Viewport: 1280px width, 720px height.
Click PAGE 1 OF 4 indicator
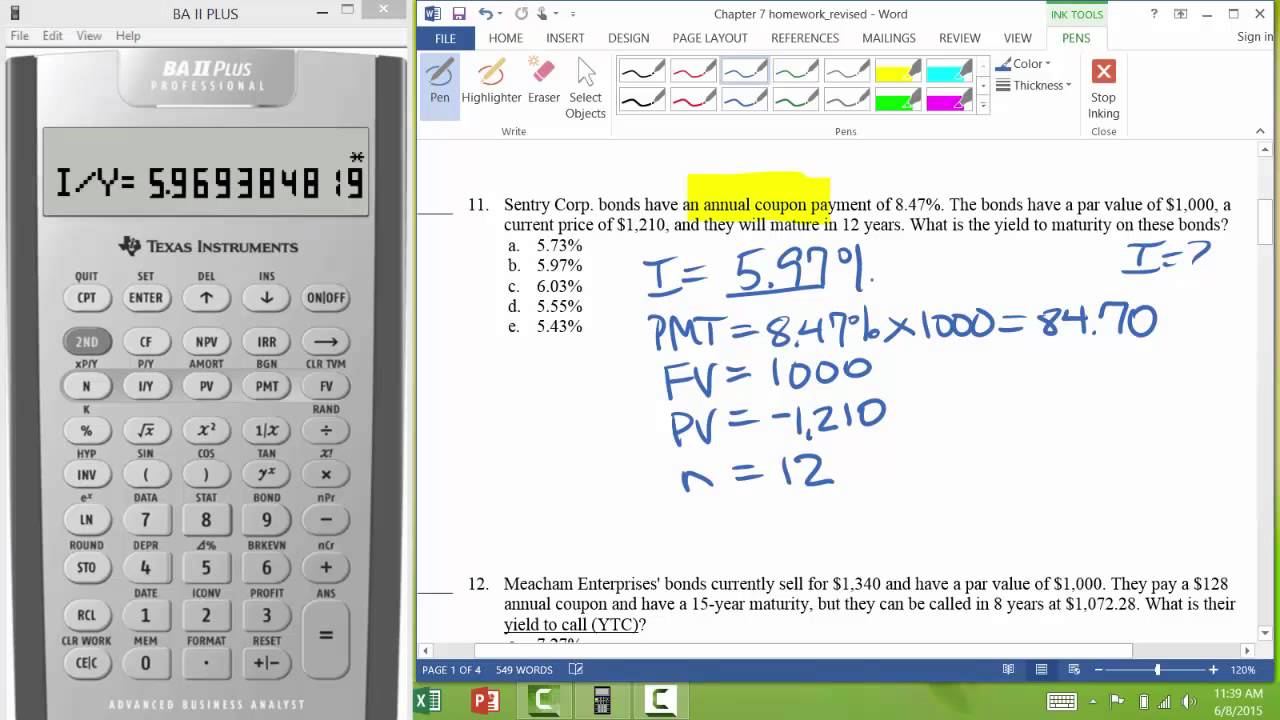coord(451,670)
